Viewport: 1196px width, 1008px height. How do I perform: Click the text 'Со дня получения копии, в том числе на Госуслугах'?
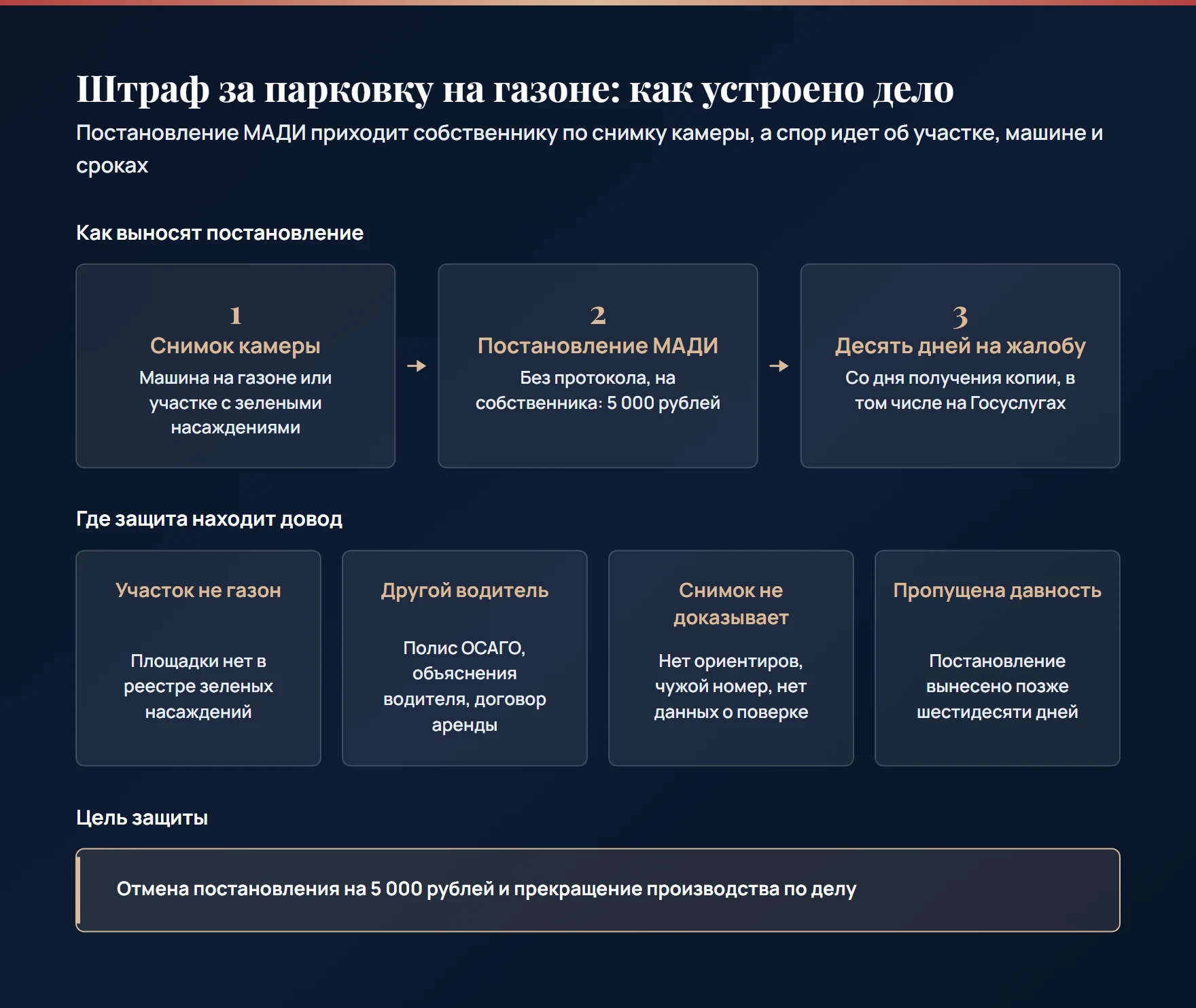click(x=960, y=391)
